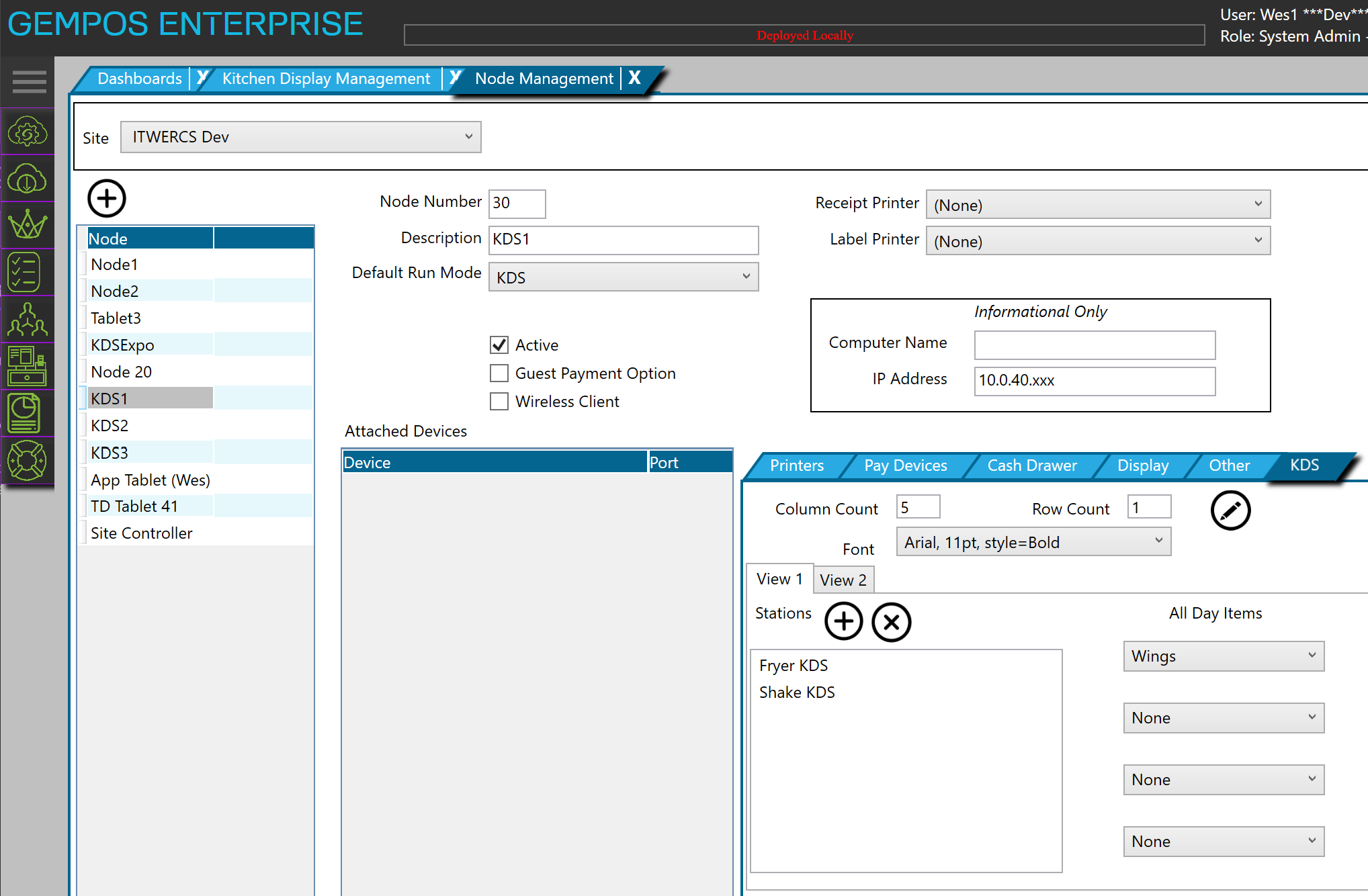Switch to the Printers tab
This screenshot has width=1368, height=896.
point(796,465)
